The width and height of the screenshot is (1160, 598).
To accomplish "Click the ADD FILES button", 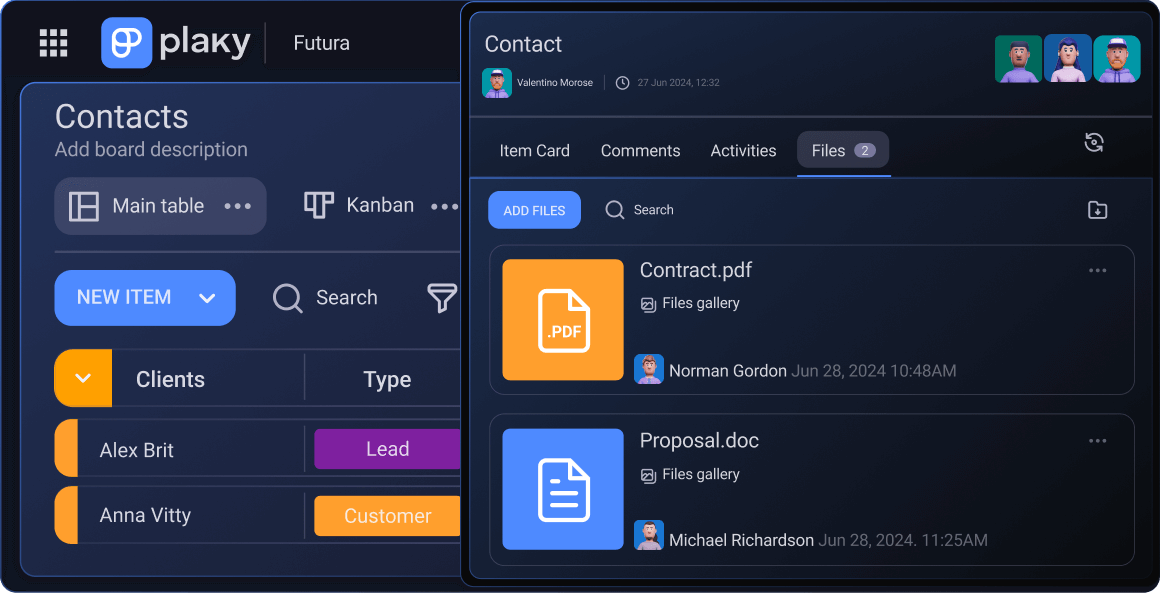I will [x=534, y=210].
